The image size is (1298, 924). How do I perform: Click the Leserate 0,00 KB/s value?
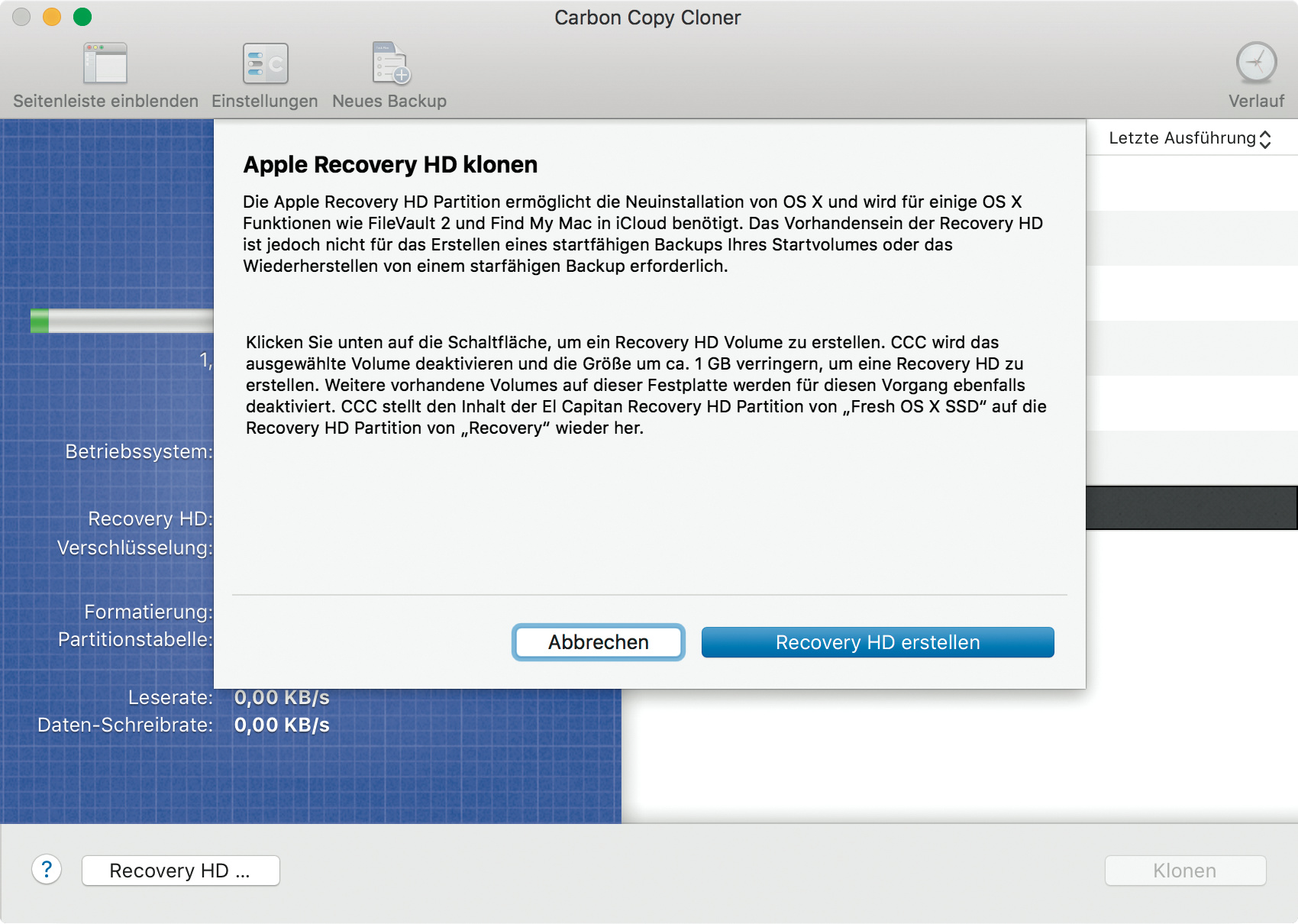282,697
